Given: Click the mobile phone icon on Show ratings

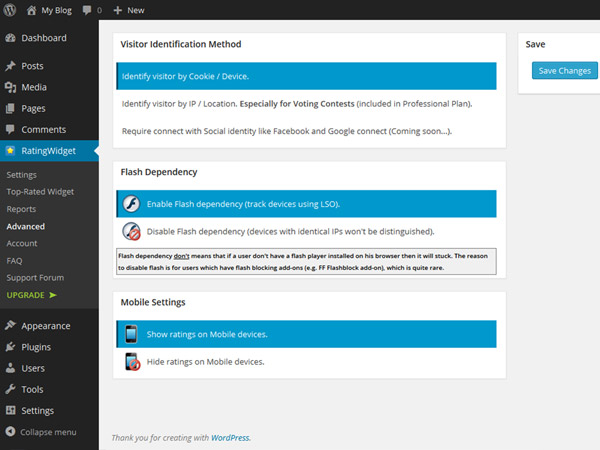Looking at the screenshot, I should click(x=131, y=334).
